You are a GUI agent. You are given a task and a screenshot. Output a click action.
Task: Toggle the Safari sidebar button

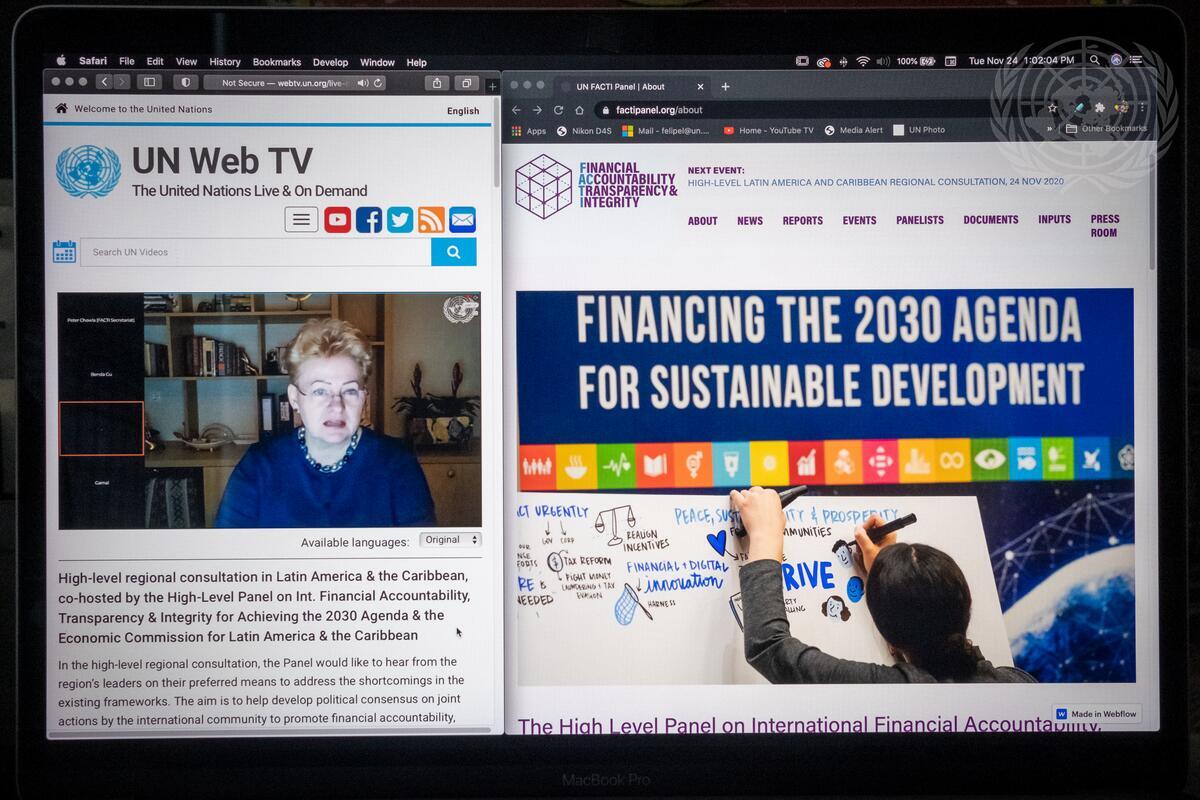click(x=150, y=83)
